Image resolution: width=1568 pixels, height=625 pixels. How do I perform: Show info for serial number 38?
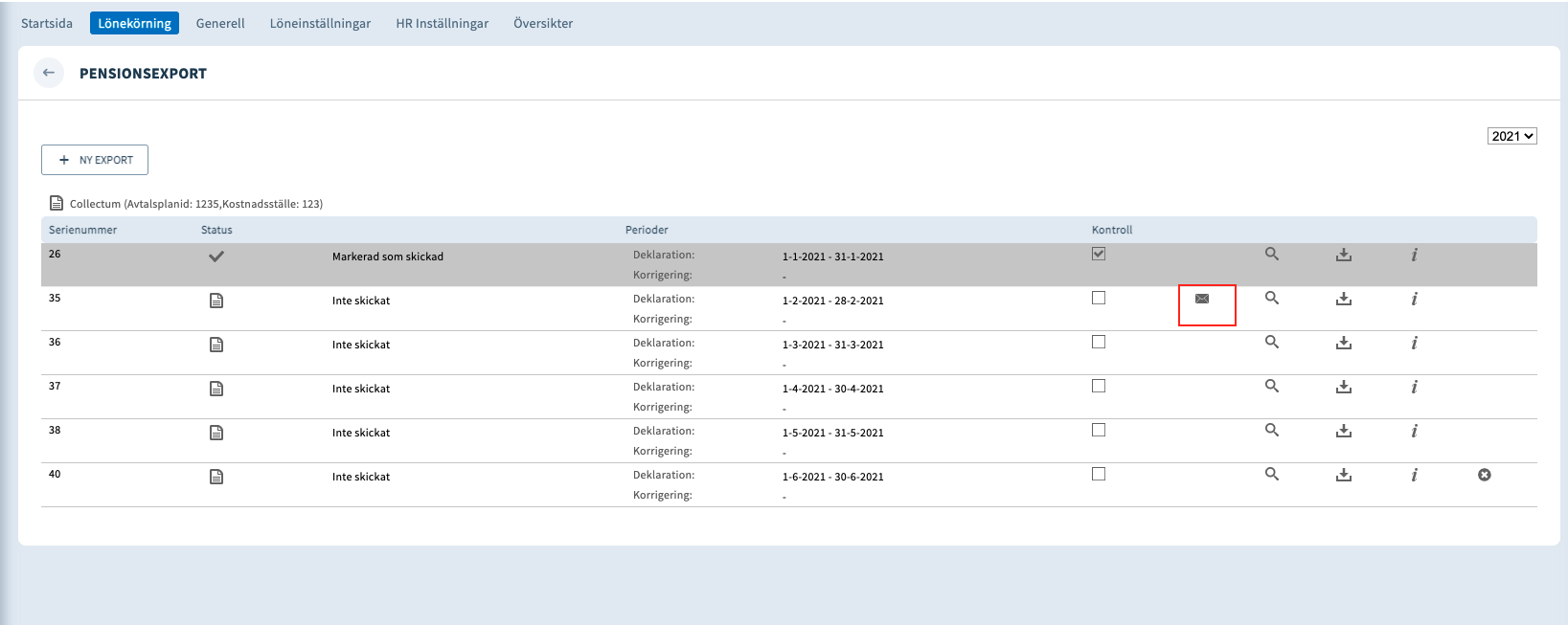click(1414, 431)
